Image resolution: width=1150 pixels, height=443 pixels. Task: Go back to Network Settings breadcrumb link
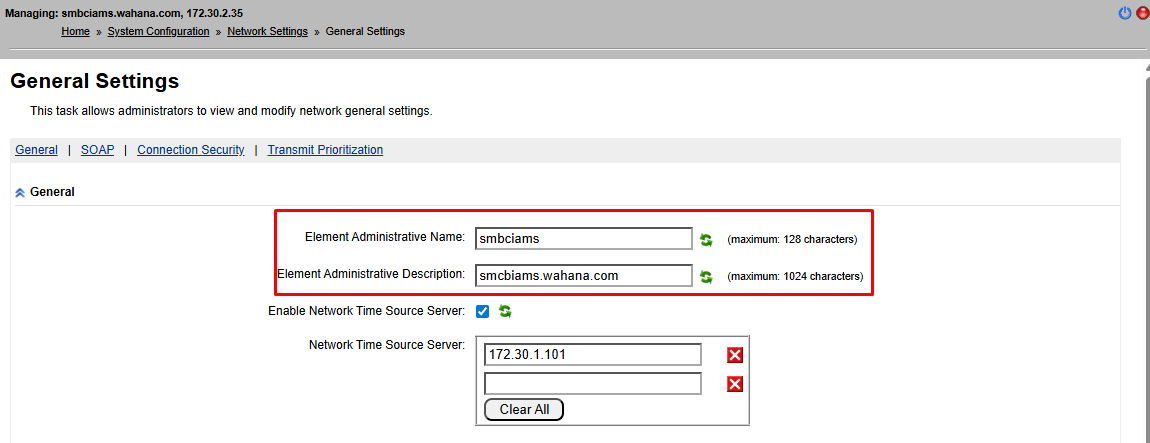coord(267,32)
